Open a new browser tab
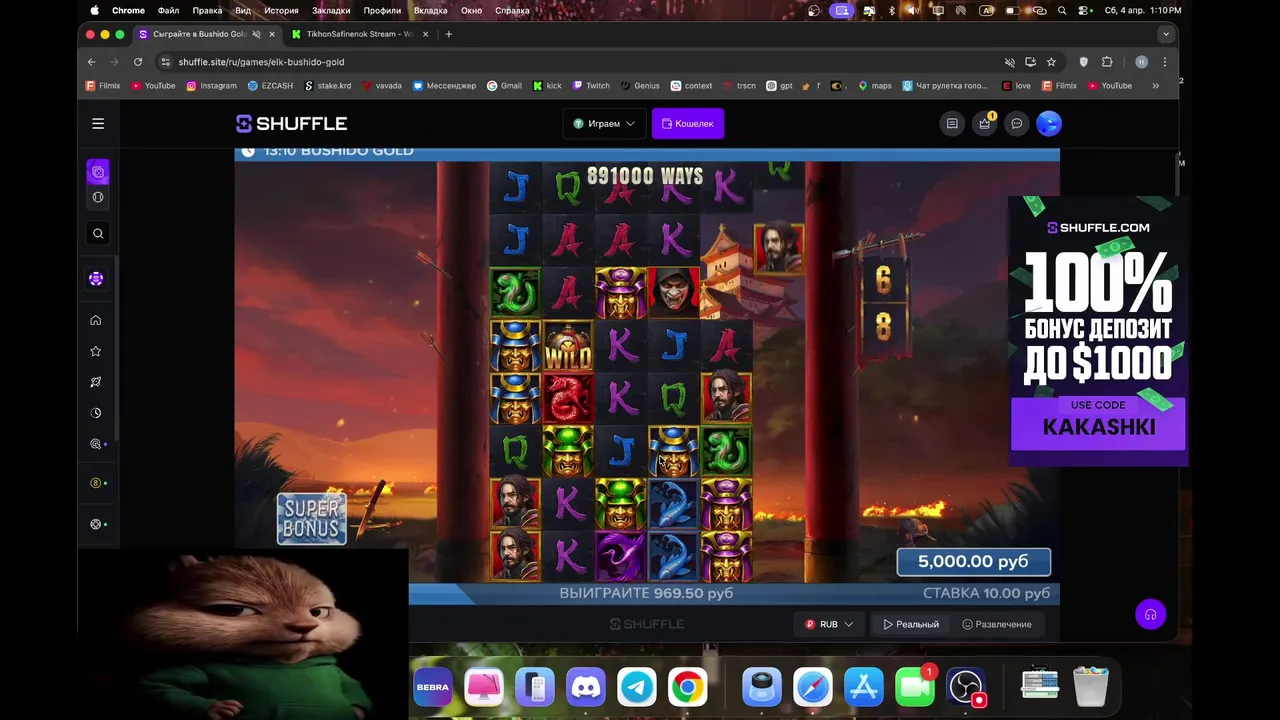The height and width of the screenshot is (720, 1280). (x=448, y=34)
